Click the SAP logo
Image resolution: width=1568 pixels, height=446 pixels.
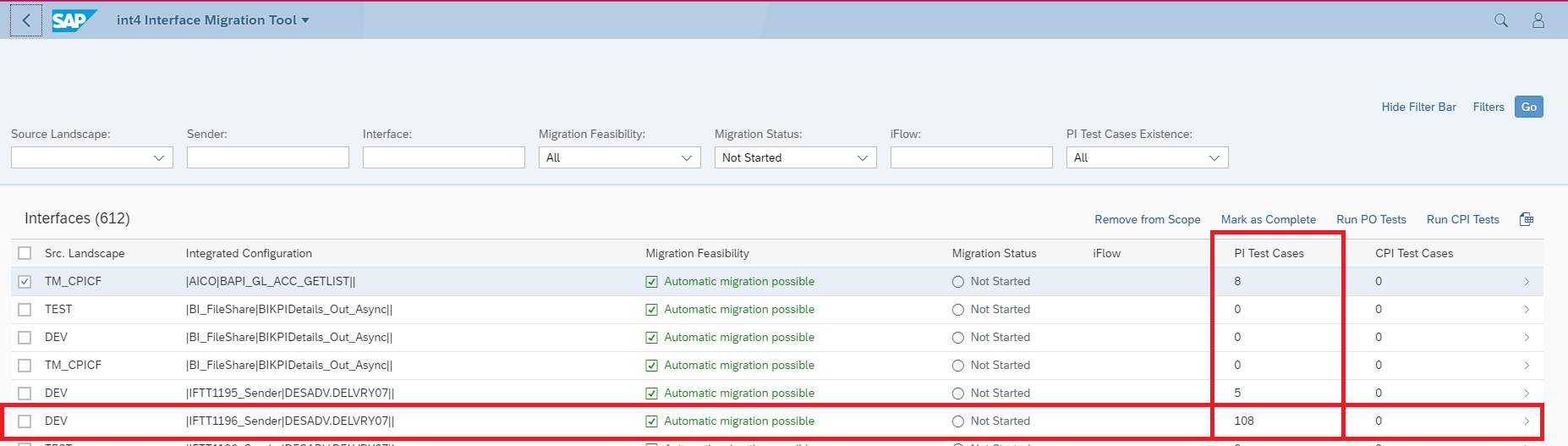click(74, 20)
